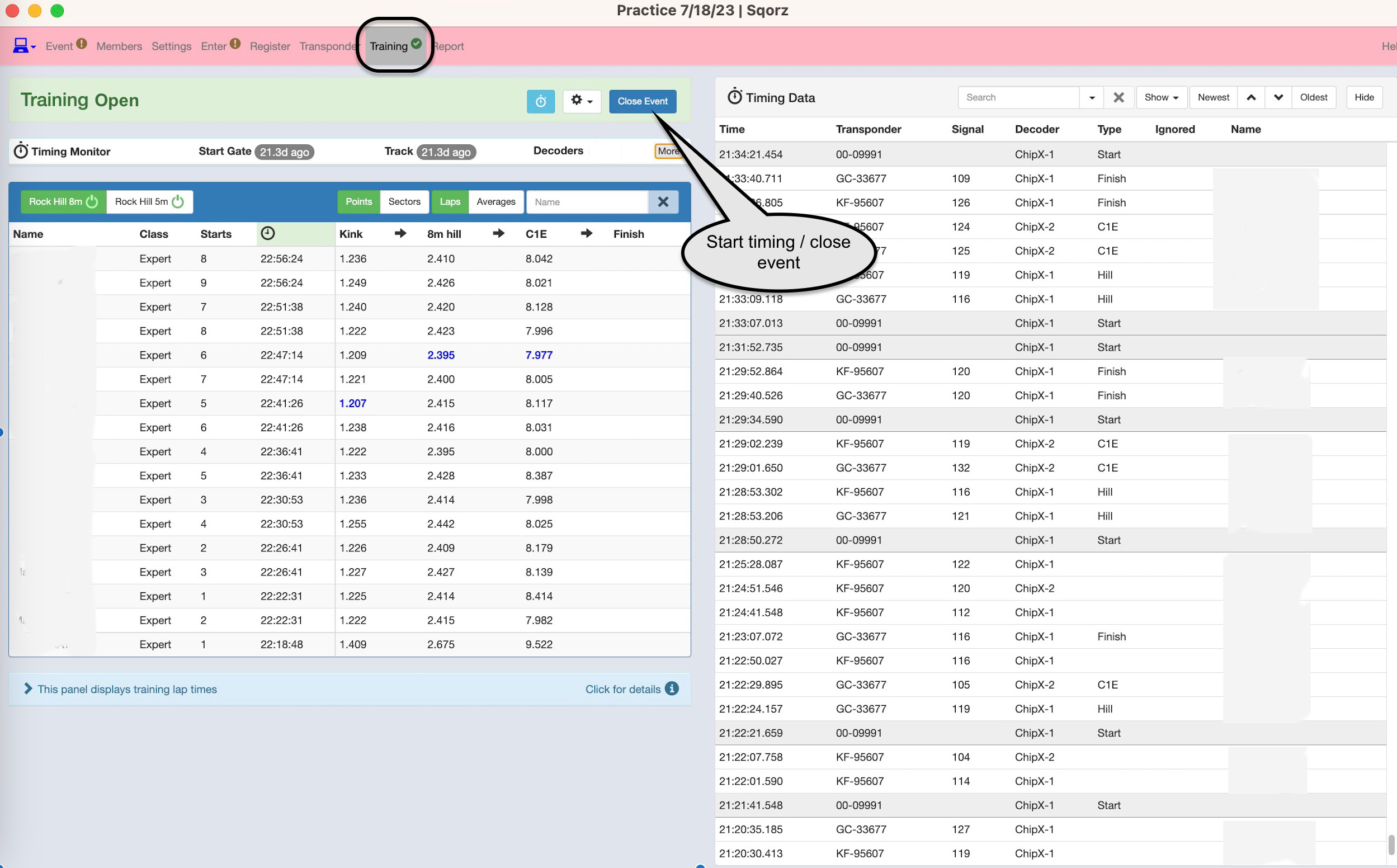1397x868 pixels.
Task: Click arrow icon after Kink column
Action: (x=400, y=233)
